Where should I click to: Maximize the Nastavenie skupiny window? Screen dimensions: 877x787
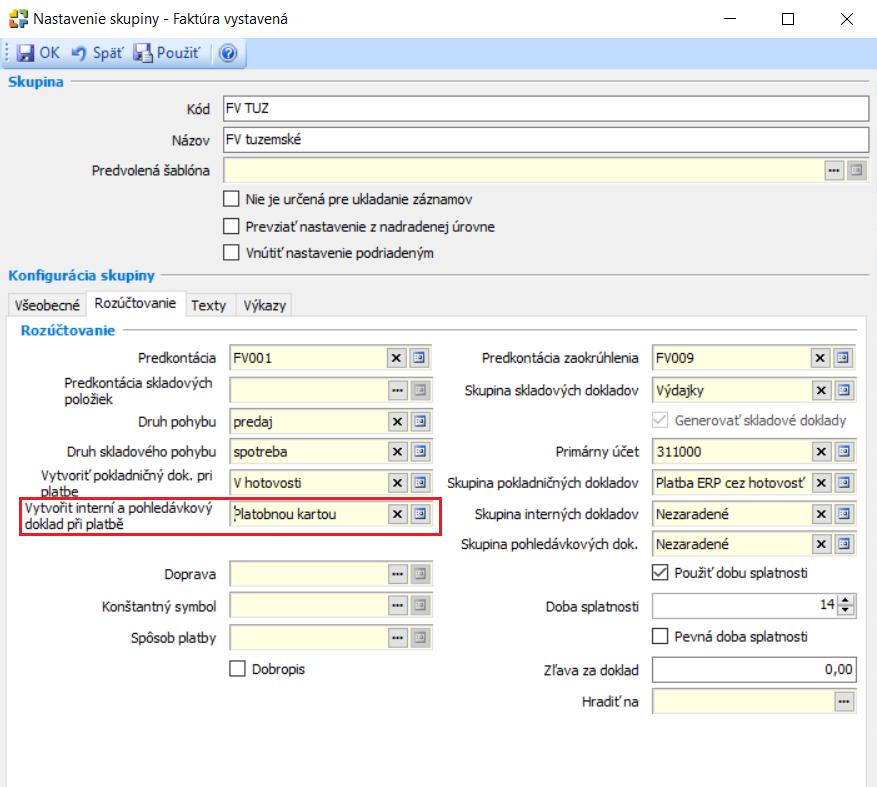coord(788,19)
